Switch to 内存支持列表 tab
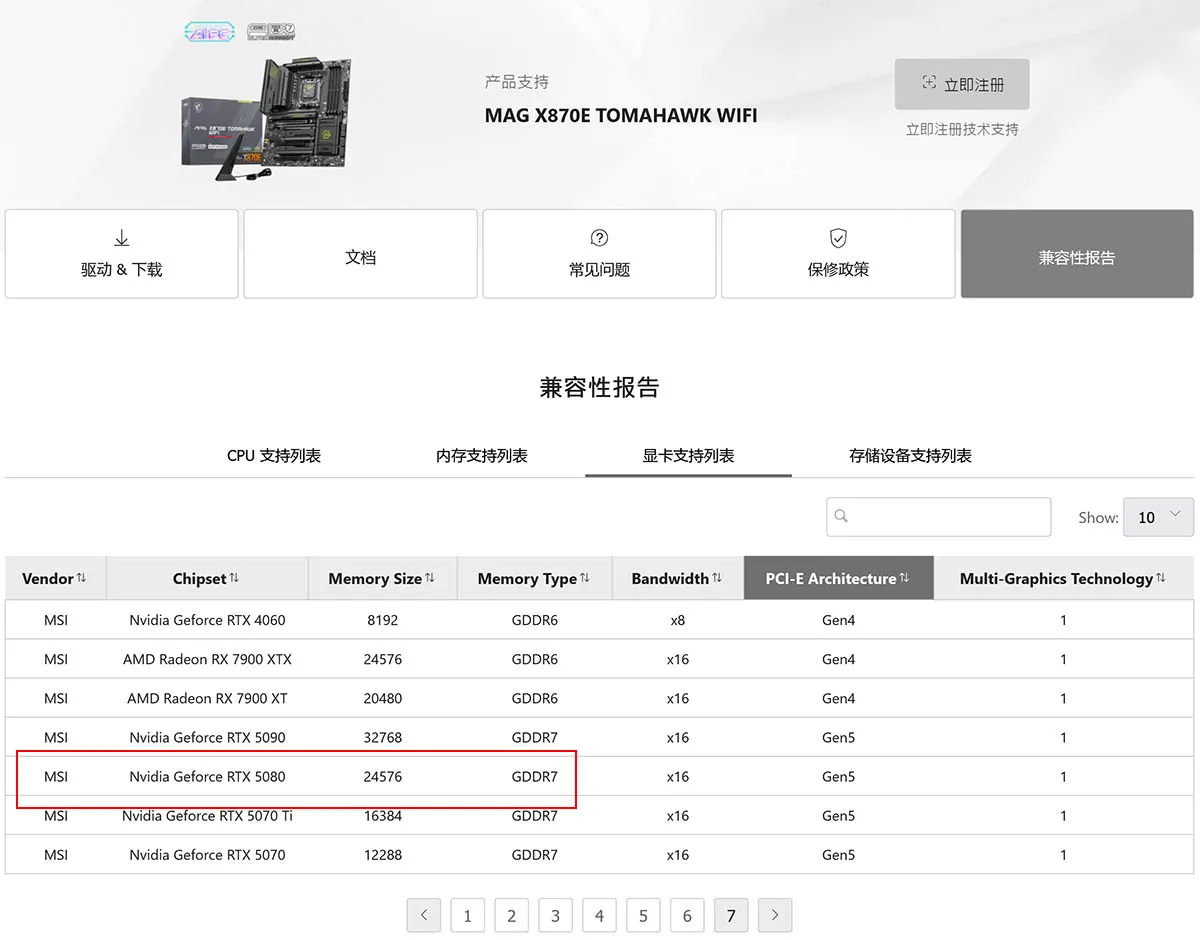The width and height of the screenshot is (1200, 940). 482,456
